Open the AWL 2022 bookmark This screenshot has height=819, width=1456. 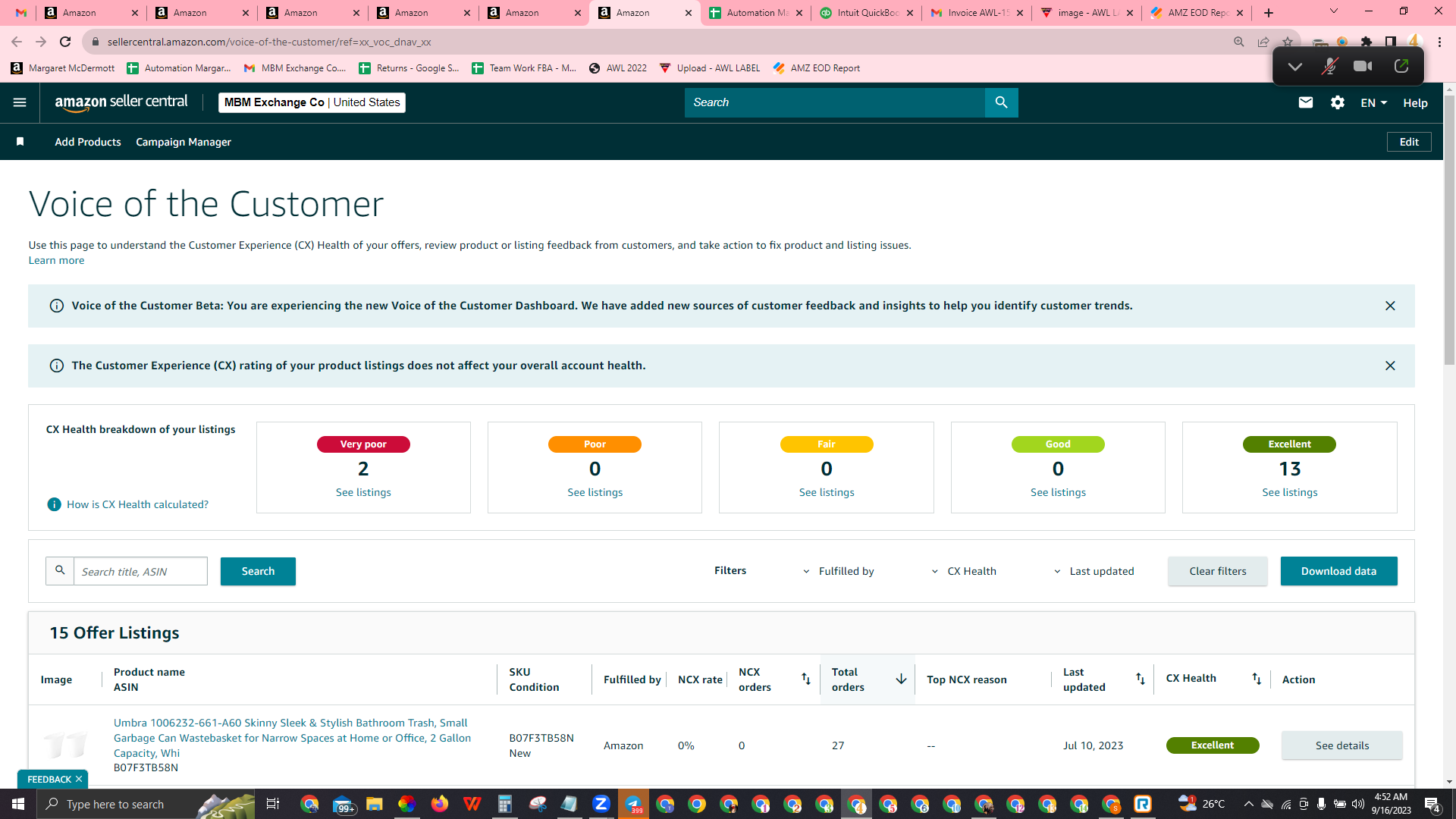(x=618, y=68)
